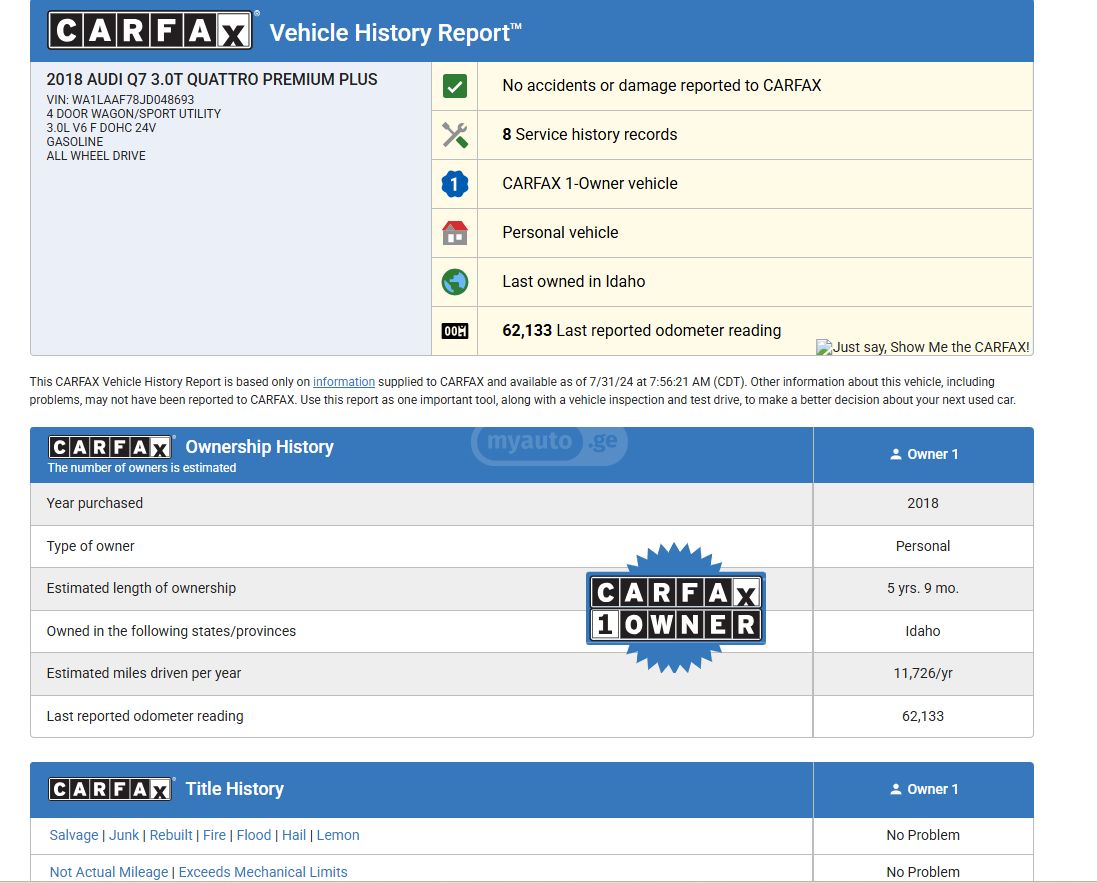Open the Exceeds Mechanical Limits link
The image size is (1097, 883).
[263, 873]
